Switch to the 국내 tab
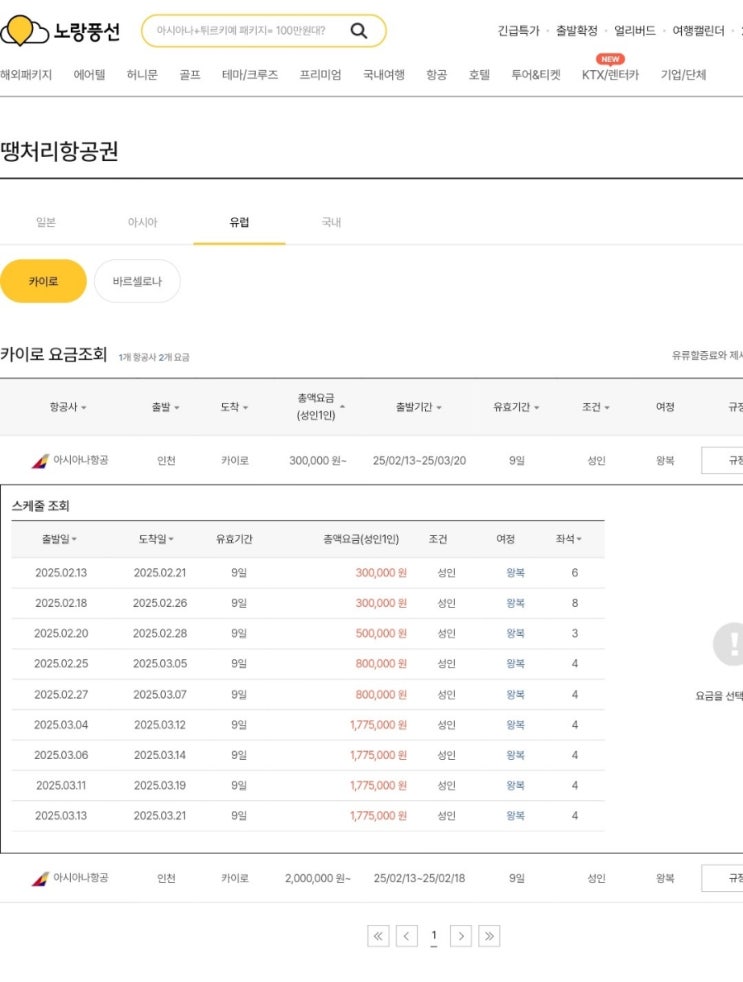743x982 pixels. click(x=331, y=222)
